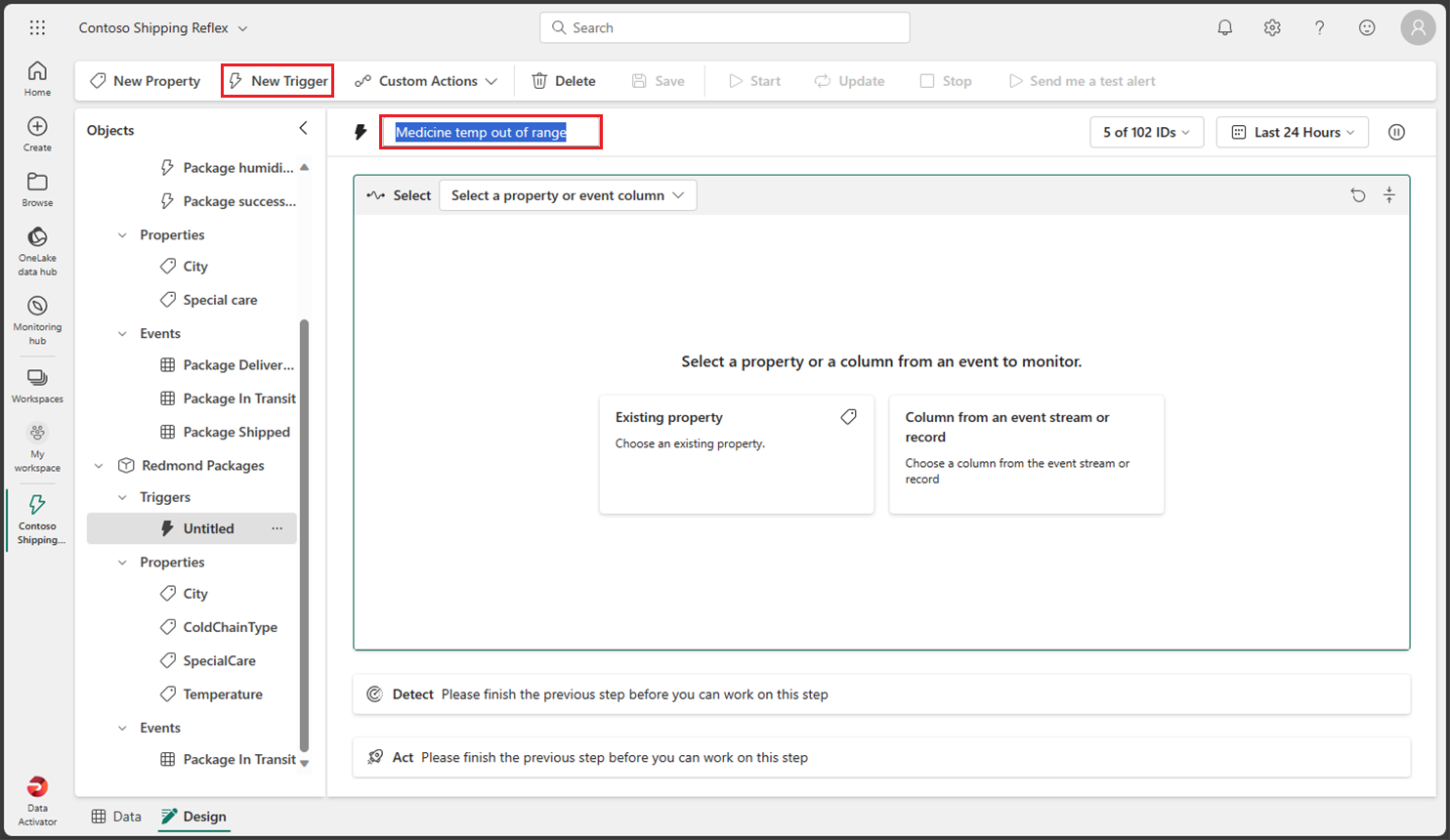Choose Column from an event stream or record
The height and width of the screenshot is (840, 1450).
[x=1027, y=454]
